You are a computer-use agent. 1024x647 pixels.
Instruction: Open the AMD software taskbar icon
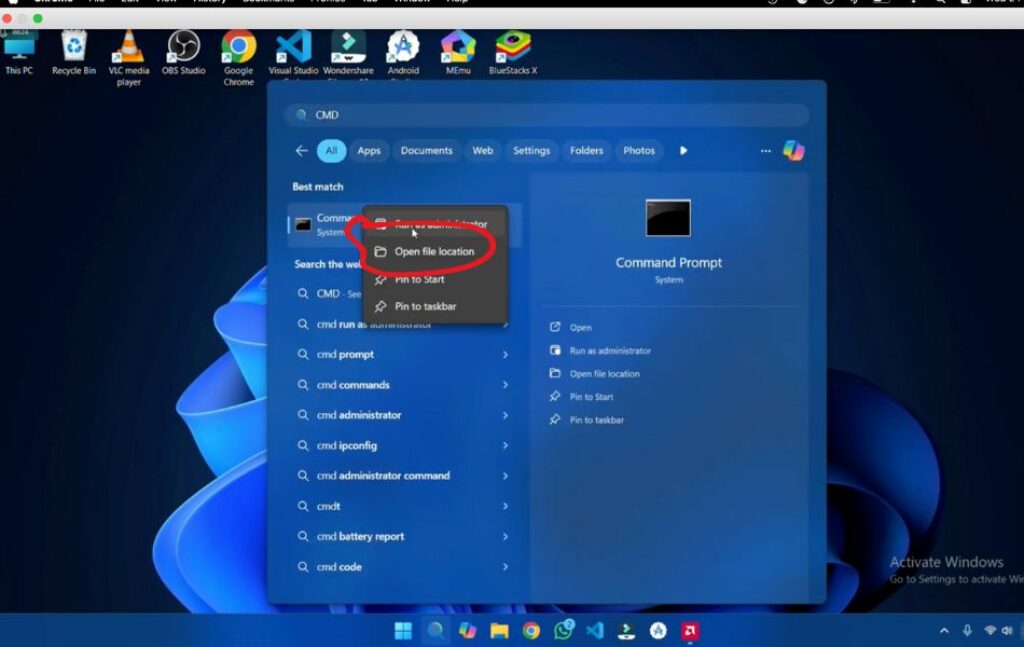690,631
